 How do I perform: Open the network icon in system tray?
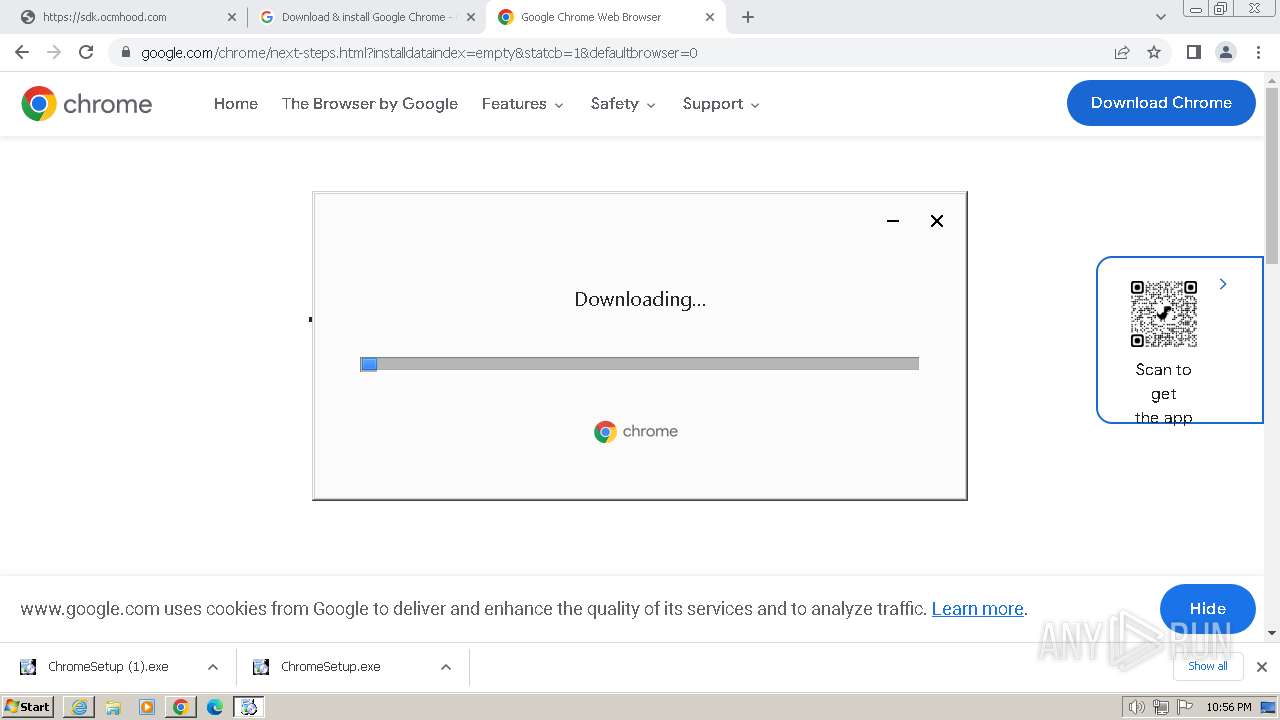(x=1161, y=707)
